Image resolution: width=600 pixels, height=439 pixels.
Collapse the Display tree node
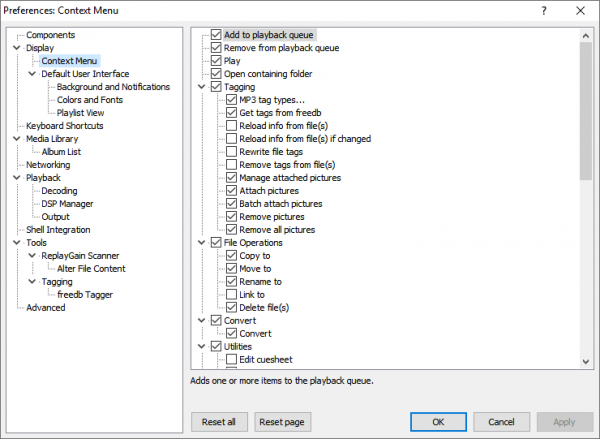coord(17,48)
